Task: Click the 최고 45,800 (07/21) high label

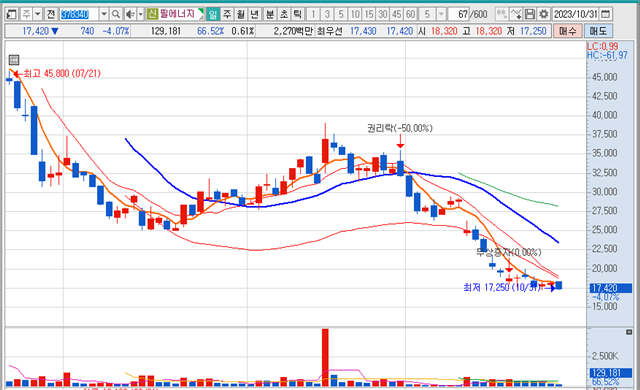Action: [x=62, y=73]
